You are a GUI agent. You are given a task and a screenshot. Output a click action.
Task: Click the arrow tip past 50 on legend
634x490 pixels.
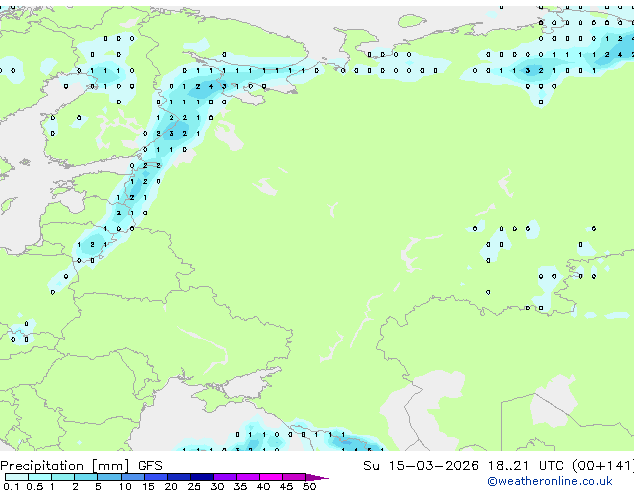tap(317, 477)
